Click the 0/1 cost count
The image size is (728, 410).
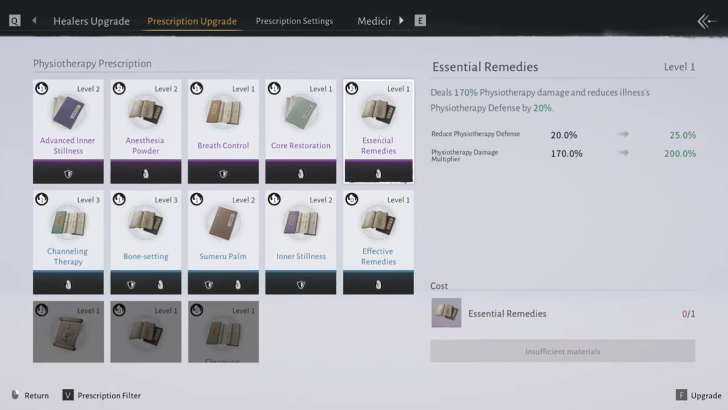(x=689, y=314)
